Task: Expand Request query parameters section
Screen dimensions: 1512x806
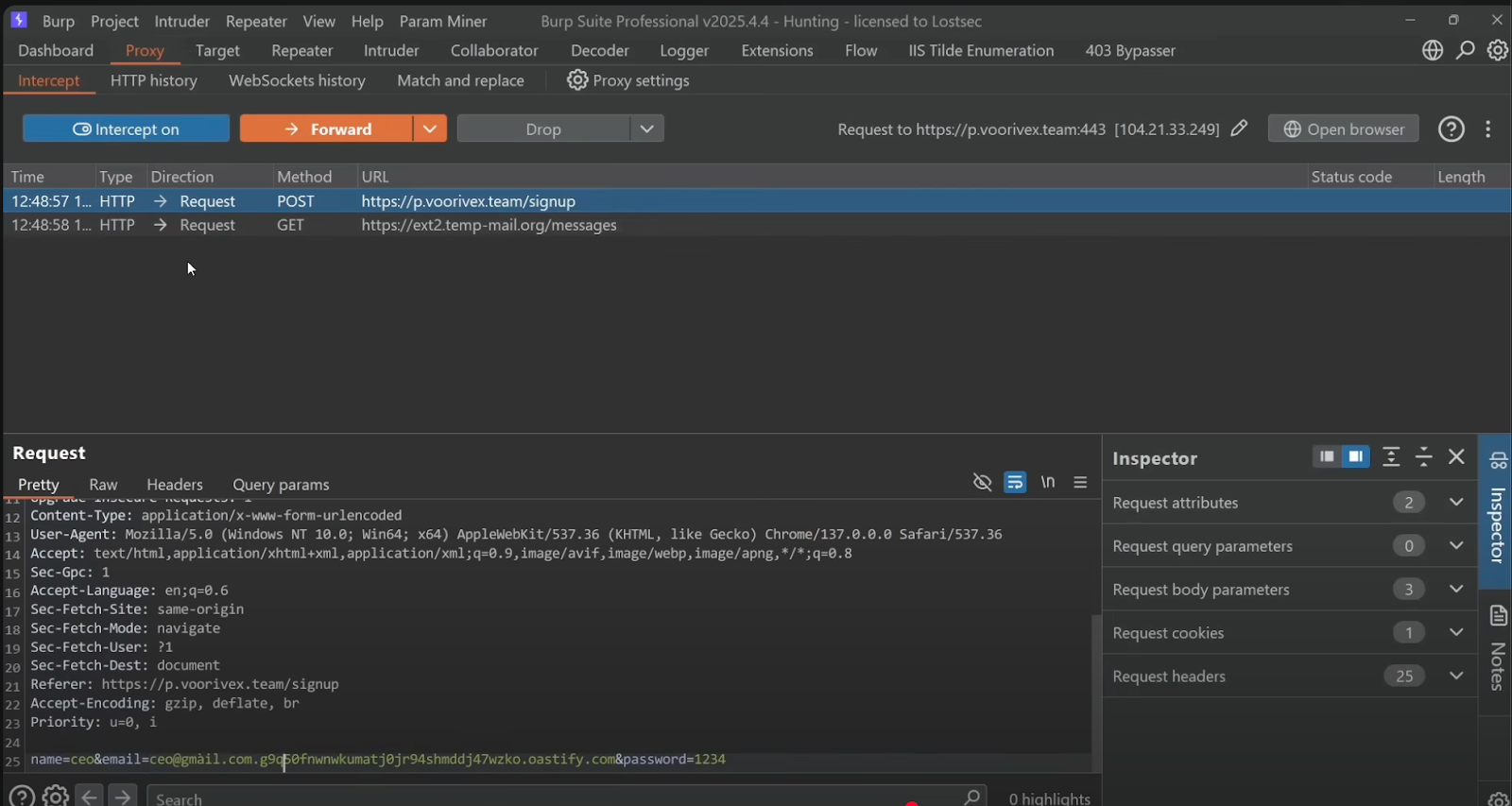Action: 1456,545
